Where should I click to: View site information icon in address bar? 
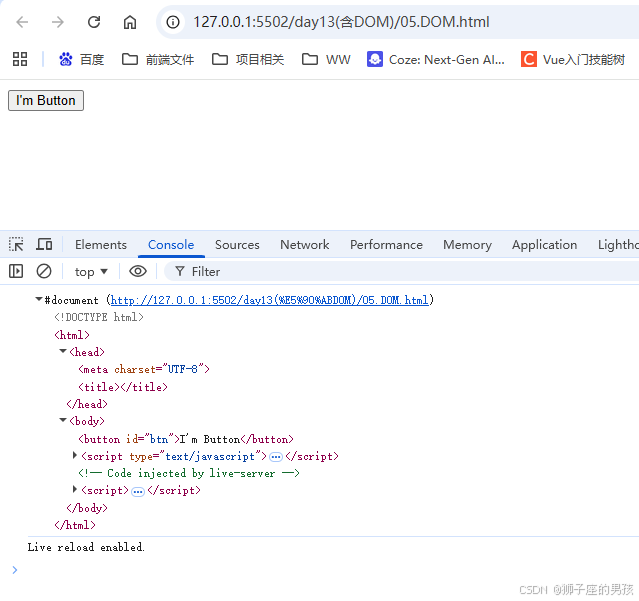(x=173, y=22)
